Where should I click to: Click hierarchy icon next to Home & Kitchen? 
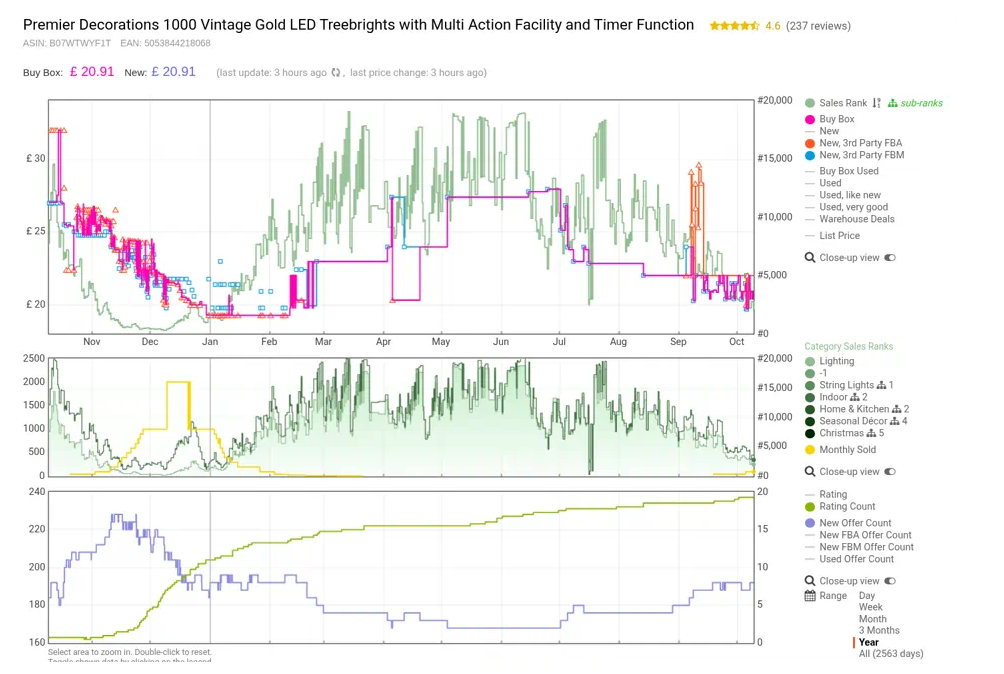pos(897,409)
